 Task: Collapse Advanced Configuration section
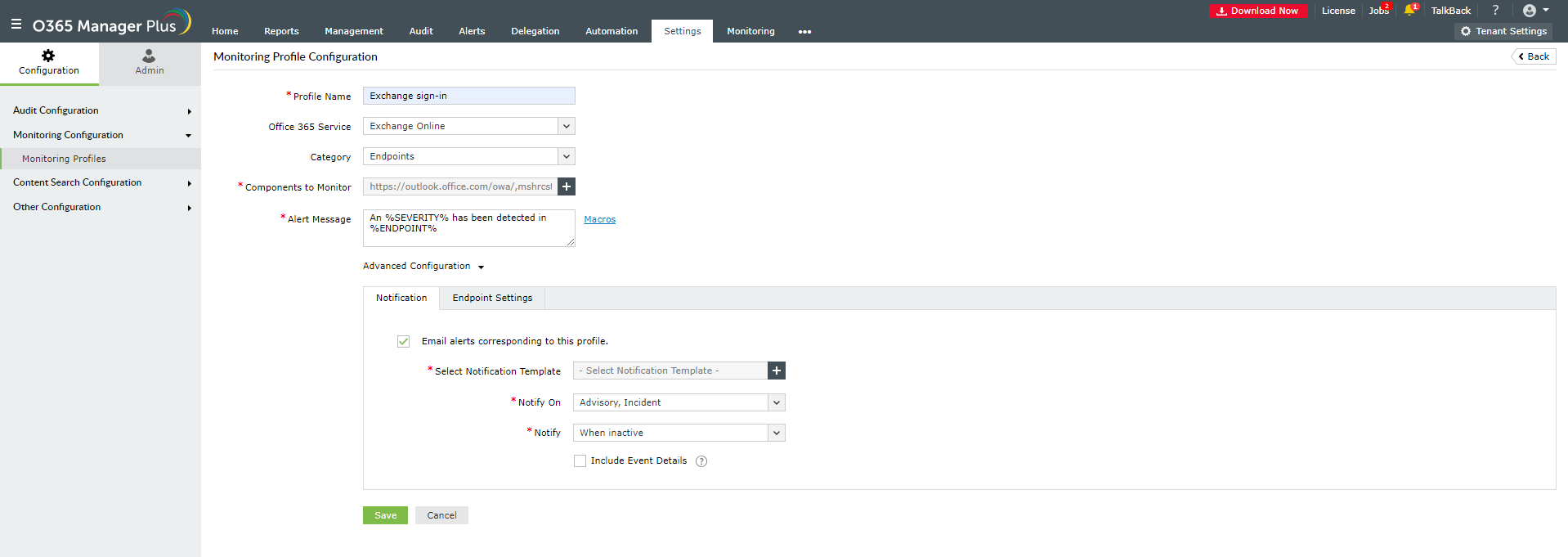[423, 267]
